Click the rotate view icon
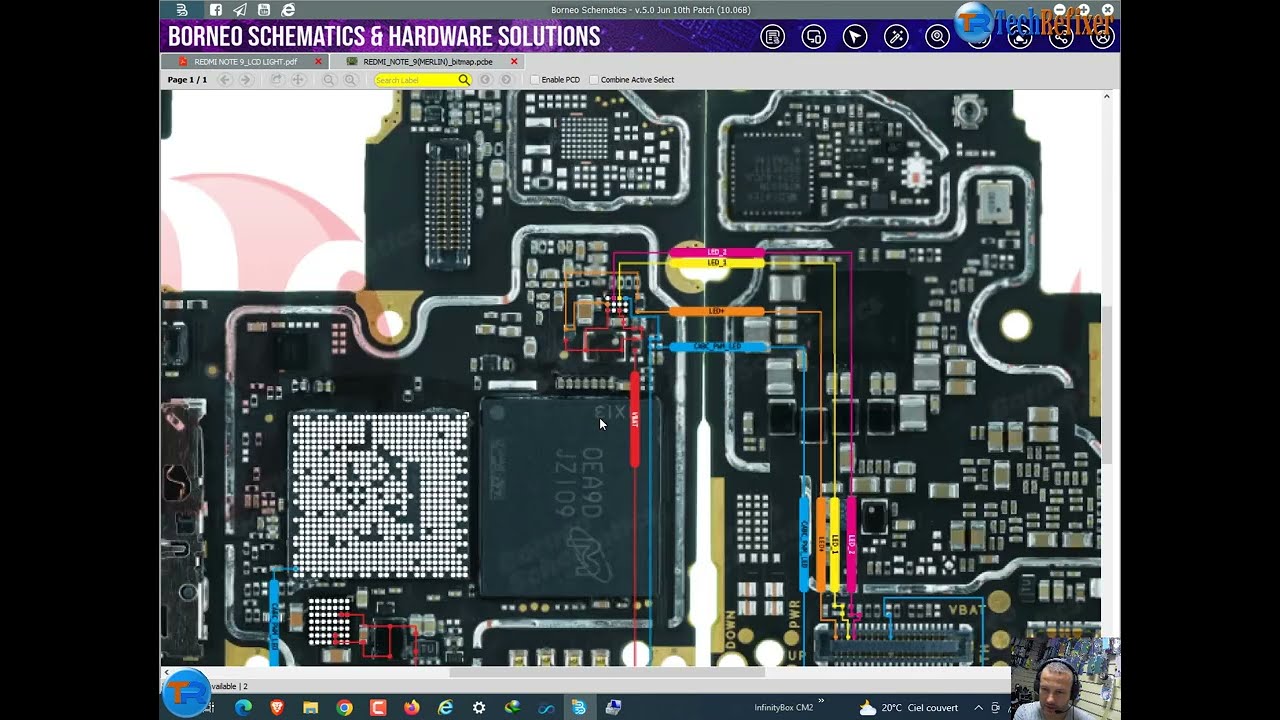This screenshot has width=1280, height=720. [x=277, y=80]
